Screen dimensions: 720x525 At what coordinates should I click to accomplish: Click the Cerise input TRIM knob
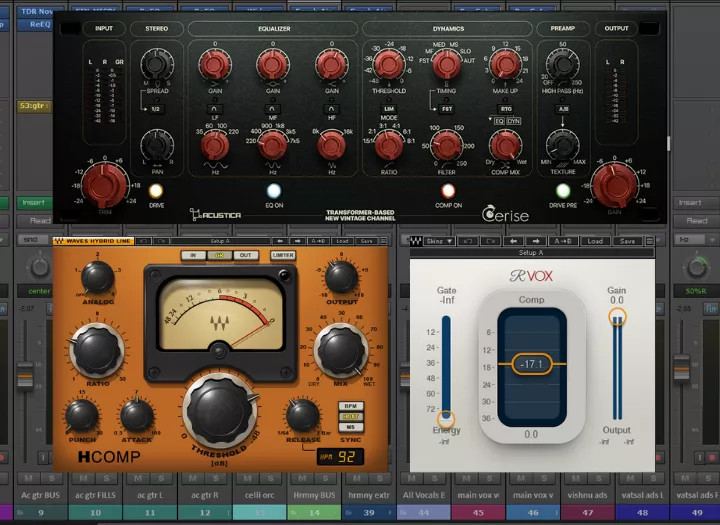click(x=105, y=185)
